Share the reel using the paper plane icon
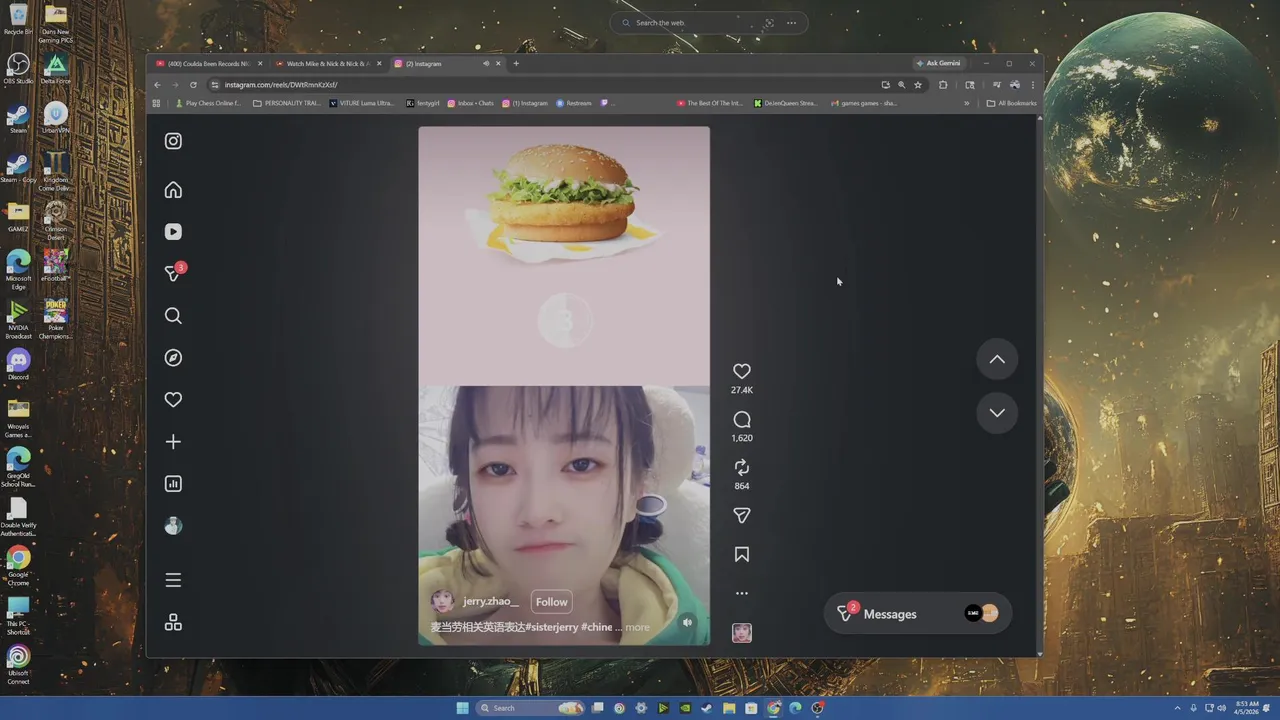The width and height of the screenshot is (1280, 720). point(742,516)
